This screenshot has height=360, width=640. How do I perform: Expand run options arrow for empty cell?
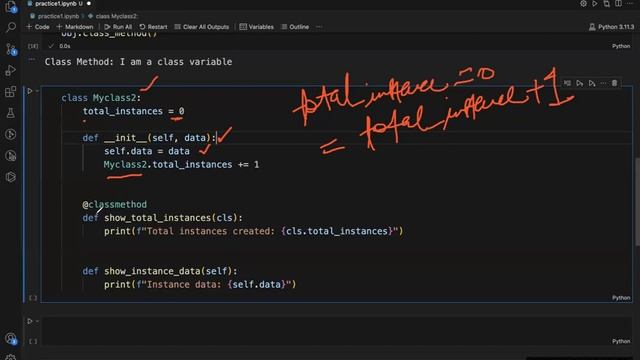click(x=37, y=321)
